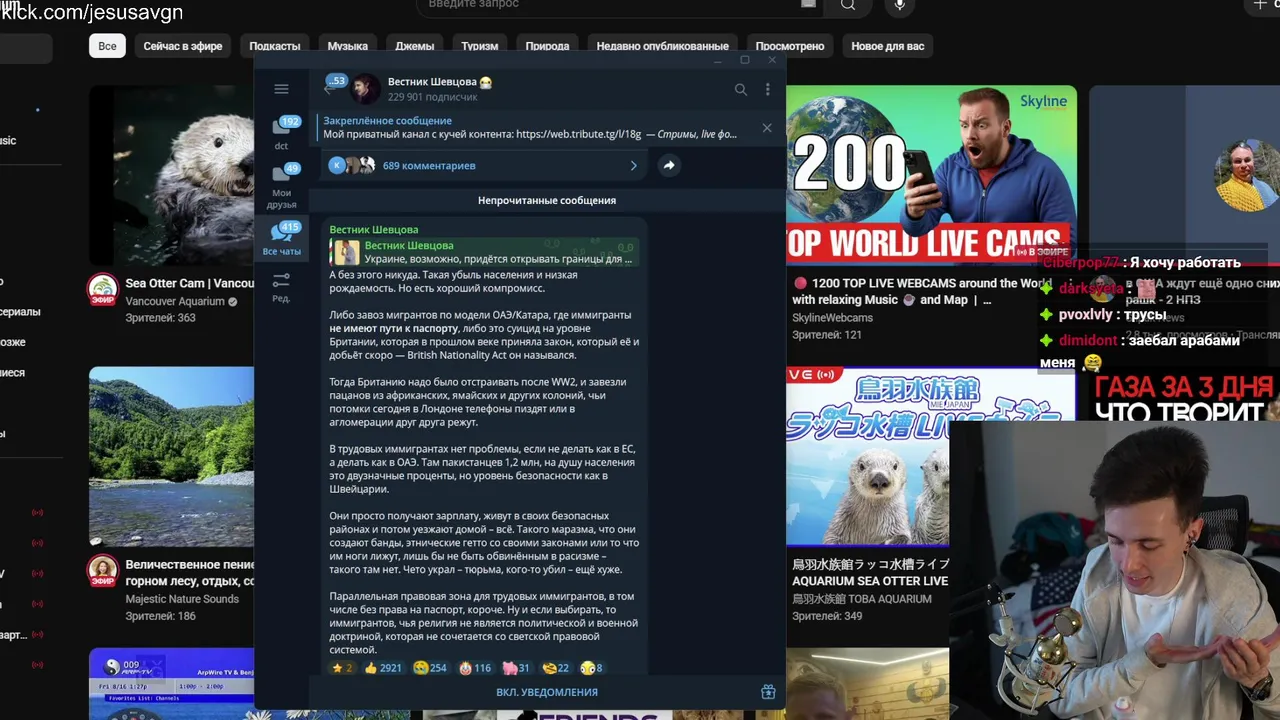The width and height of the screenshot is (1280, 720).
Task: Share the post using the forward arrow
Action: [669, 166]
